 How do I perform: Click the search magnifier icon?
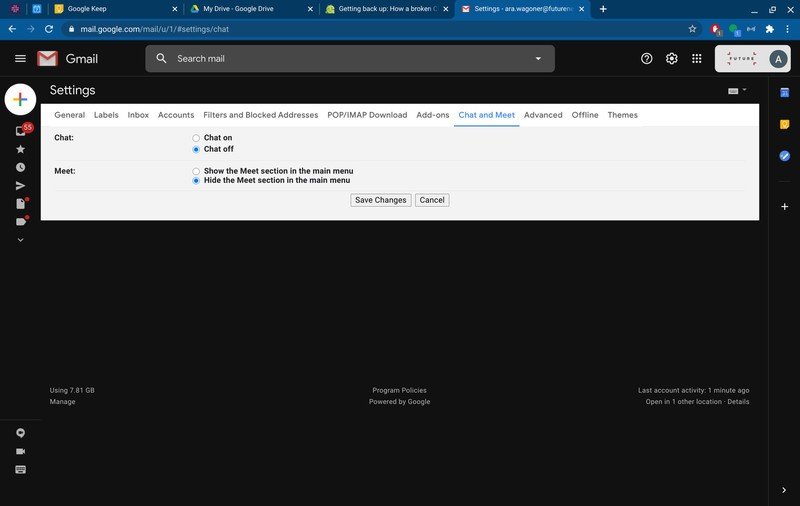coord(161,58)
